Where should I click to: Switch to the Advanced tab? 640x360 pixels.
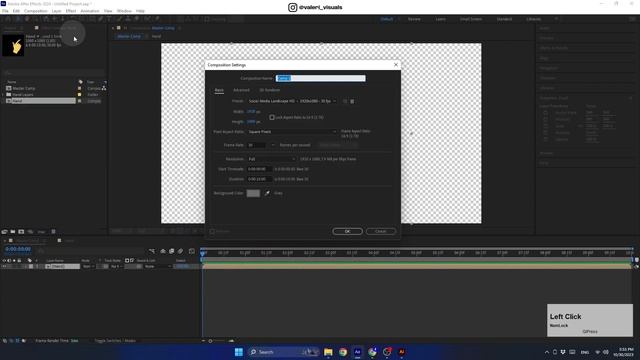[241, 90]
